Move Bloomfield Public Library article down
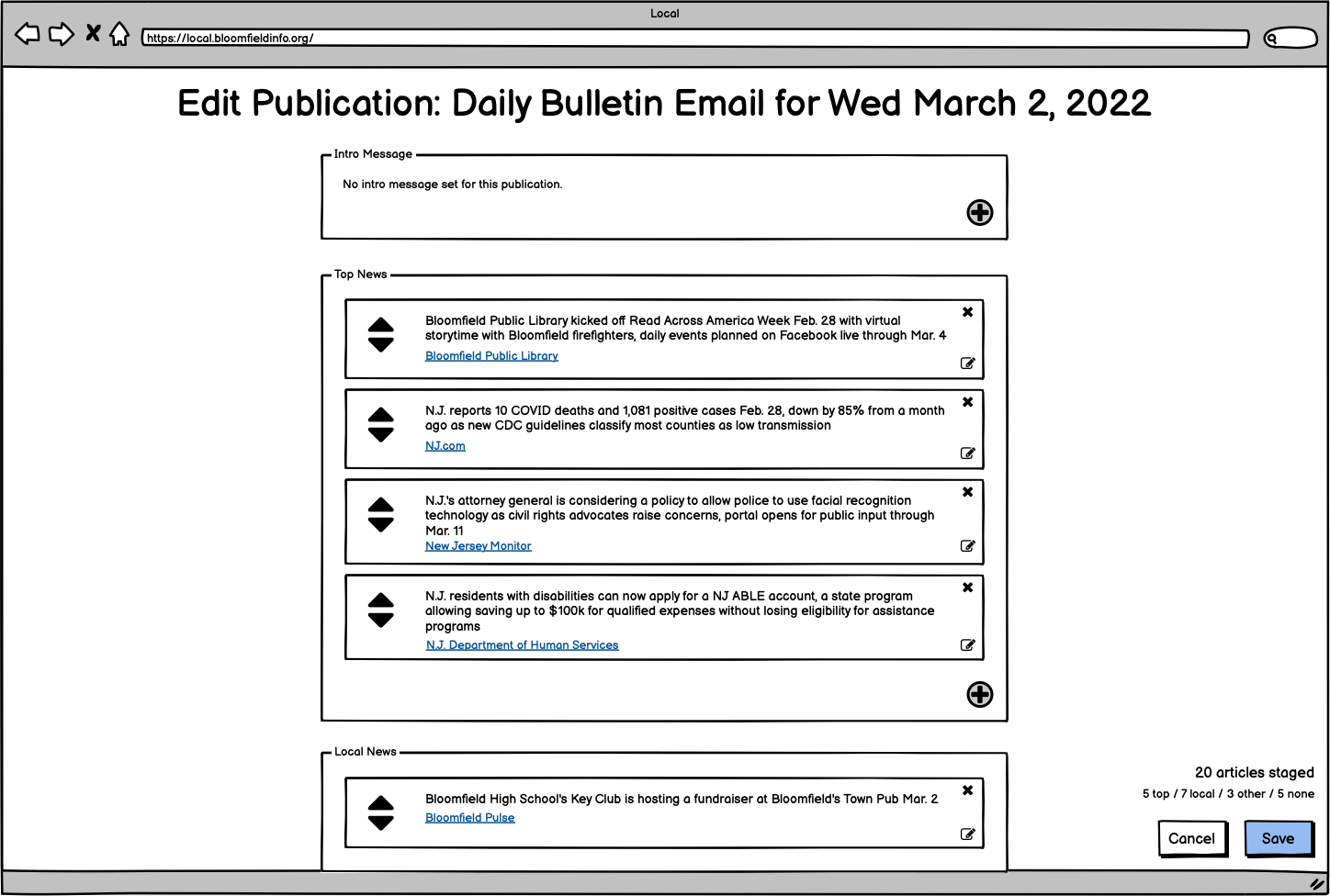Image resolution: width=1330 pixels, height=896 pixels. click(x=380, y=345)
